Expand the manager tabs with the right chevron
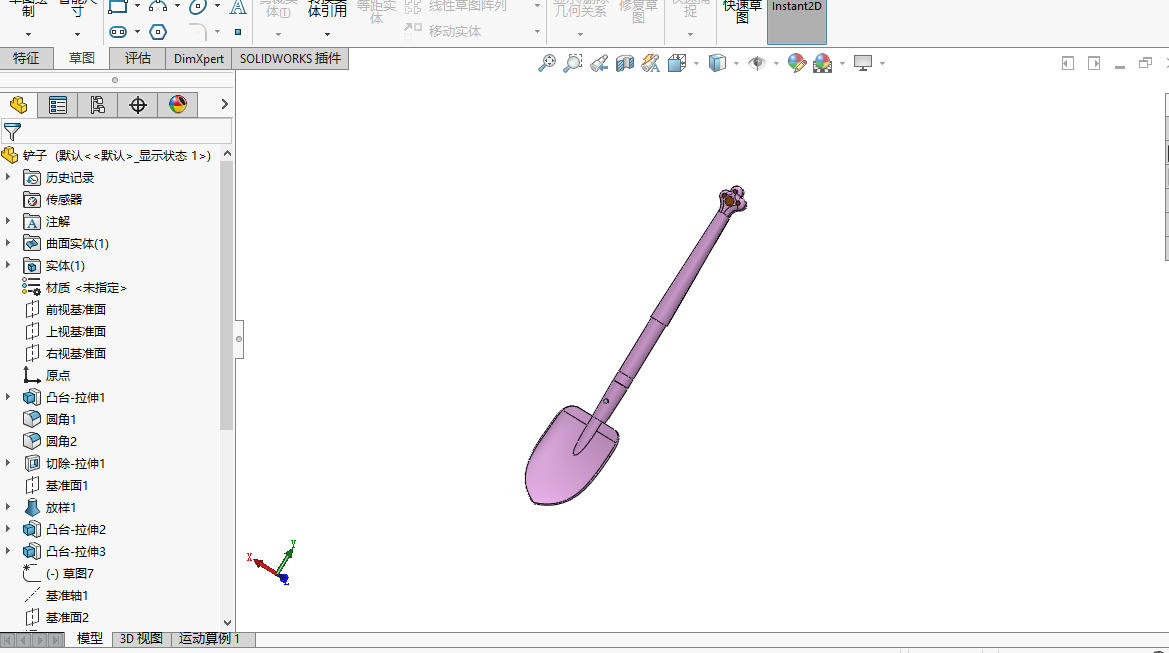The image size is (1169, 653). pyautogui.click(x=224, y=104)
